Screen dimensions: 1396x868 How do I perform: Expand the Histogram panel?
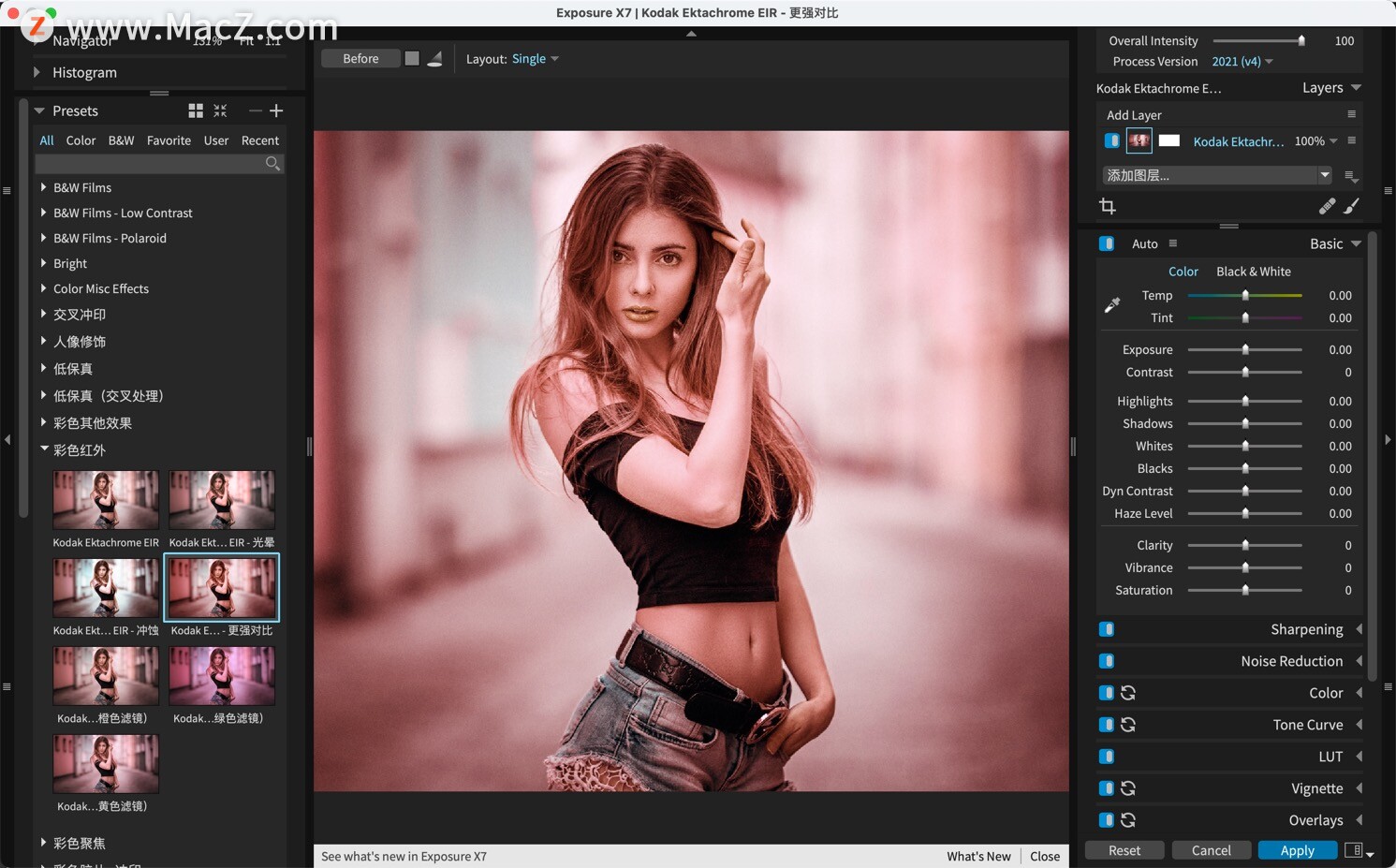pyautogui.click(x=37, y=72)
